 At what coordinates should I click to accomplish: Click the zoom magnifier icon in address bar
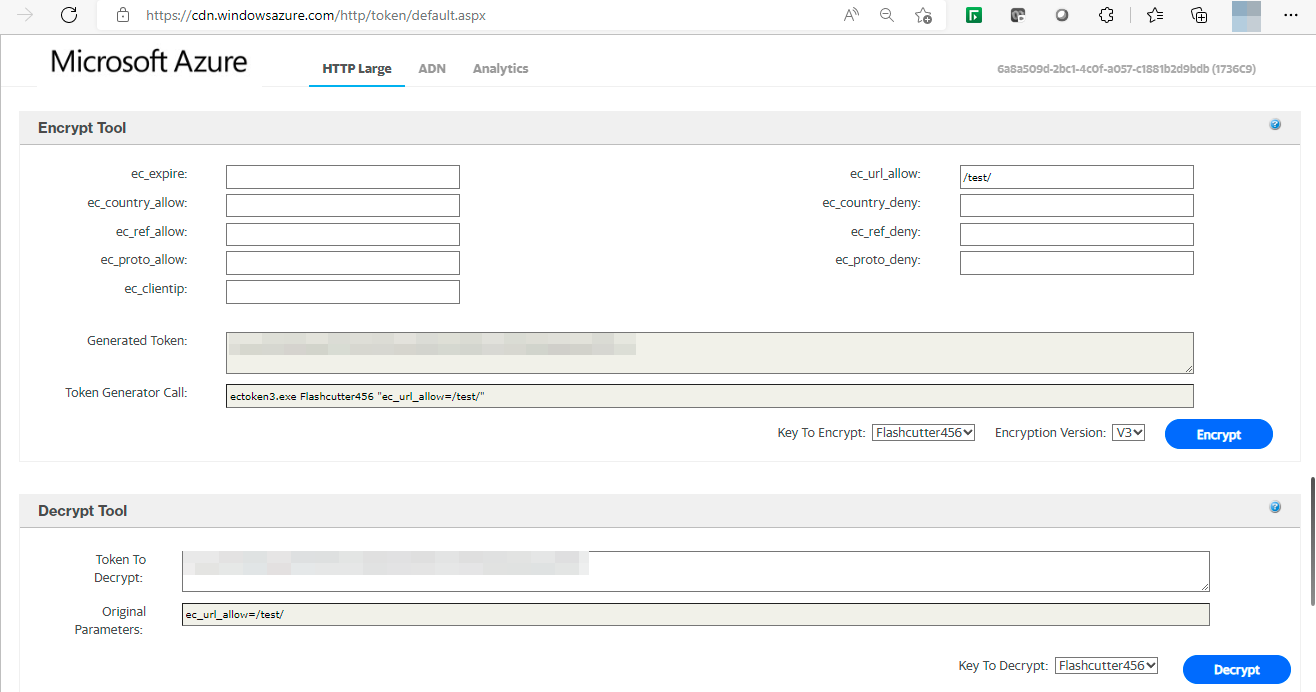[x=886, y=15]
